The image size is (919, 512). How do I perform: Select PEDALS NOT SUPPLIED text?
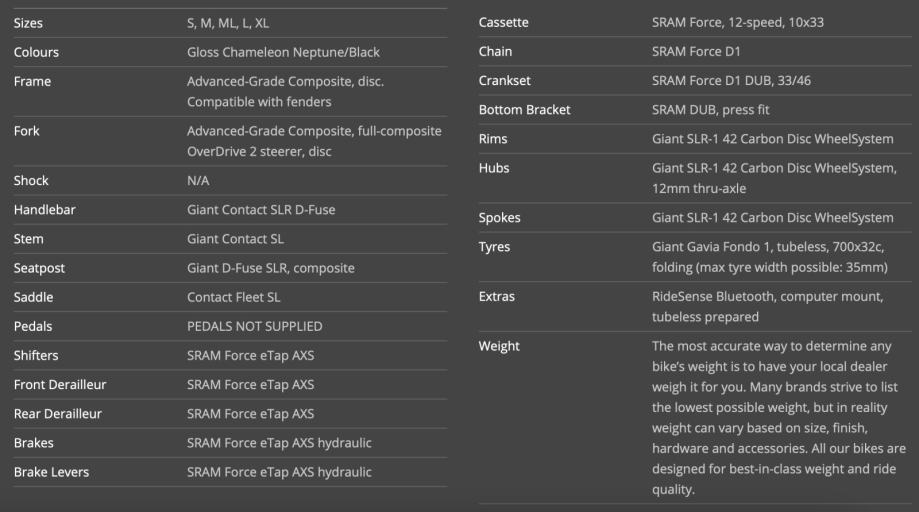[254, 326]
